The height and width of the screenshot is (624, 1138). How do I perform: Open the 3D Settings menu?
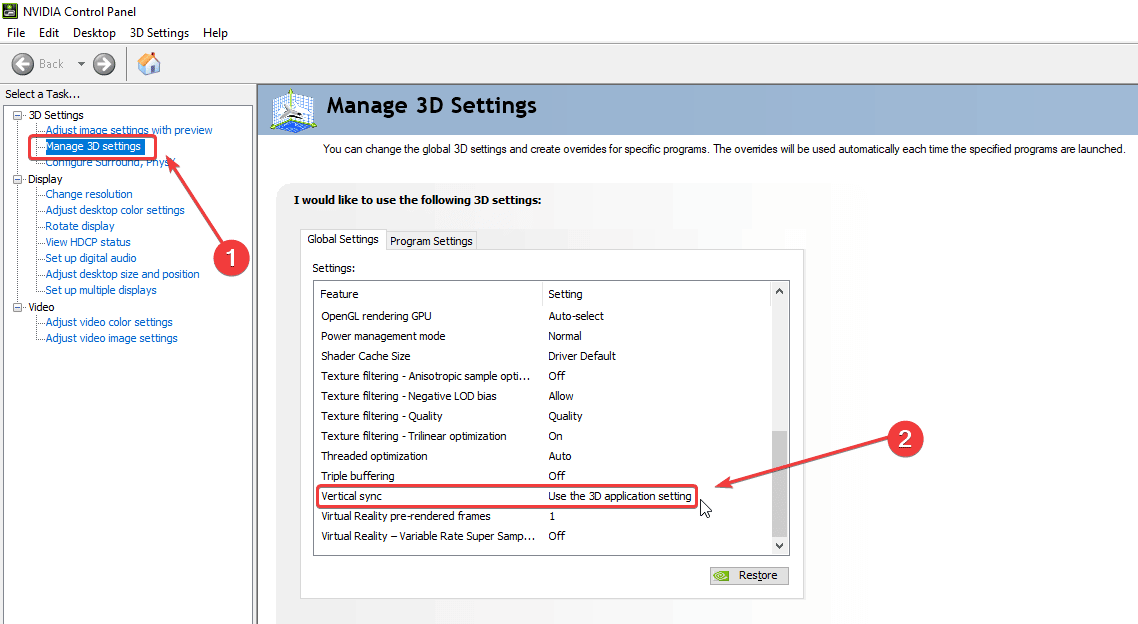[159, 33]
